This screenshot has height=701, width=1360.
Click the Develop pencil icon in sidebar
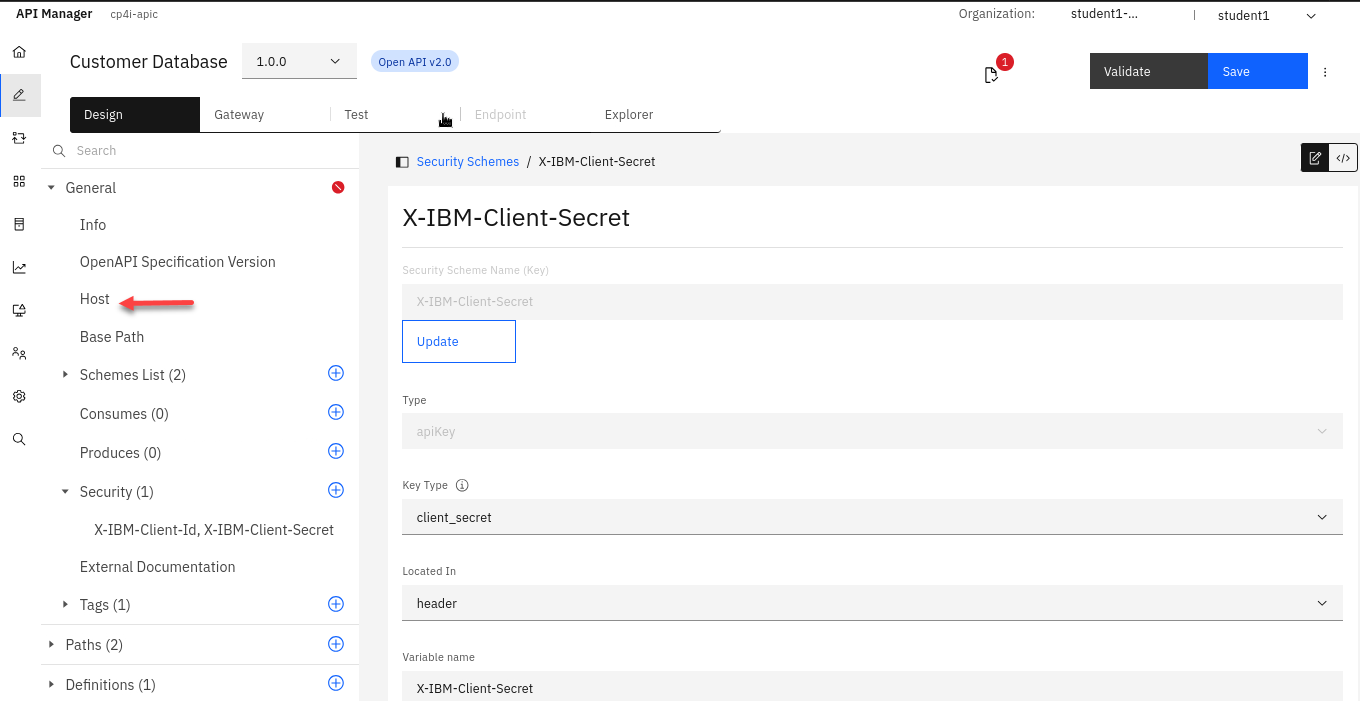19,96
